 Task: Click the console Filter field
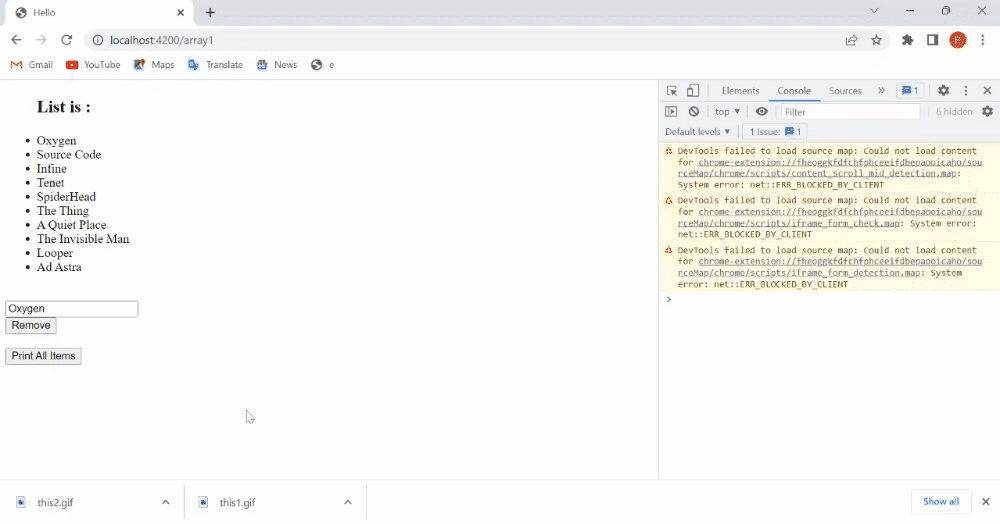(x=850, y=112)
